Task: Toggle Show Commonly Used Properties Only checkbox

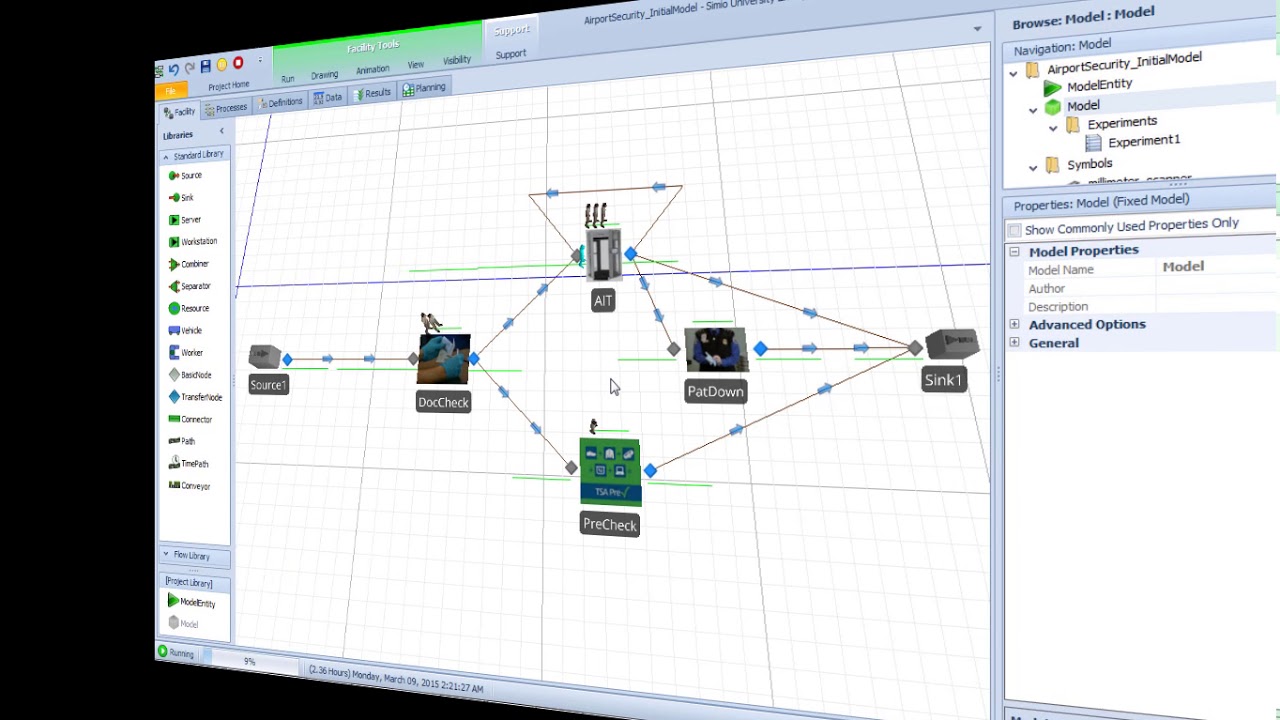Action: pos(1015,230)
